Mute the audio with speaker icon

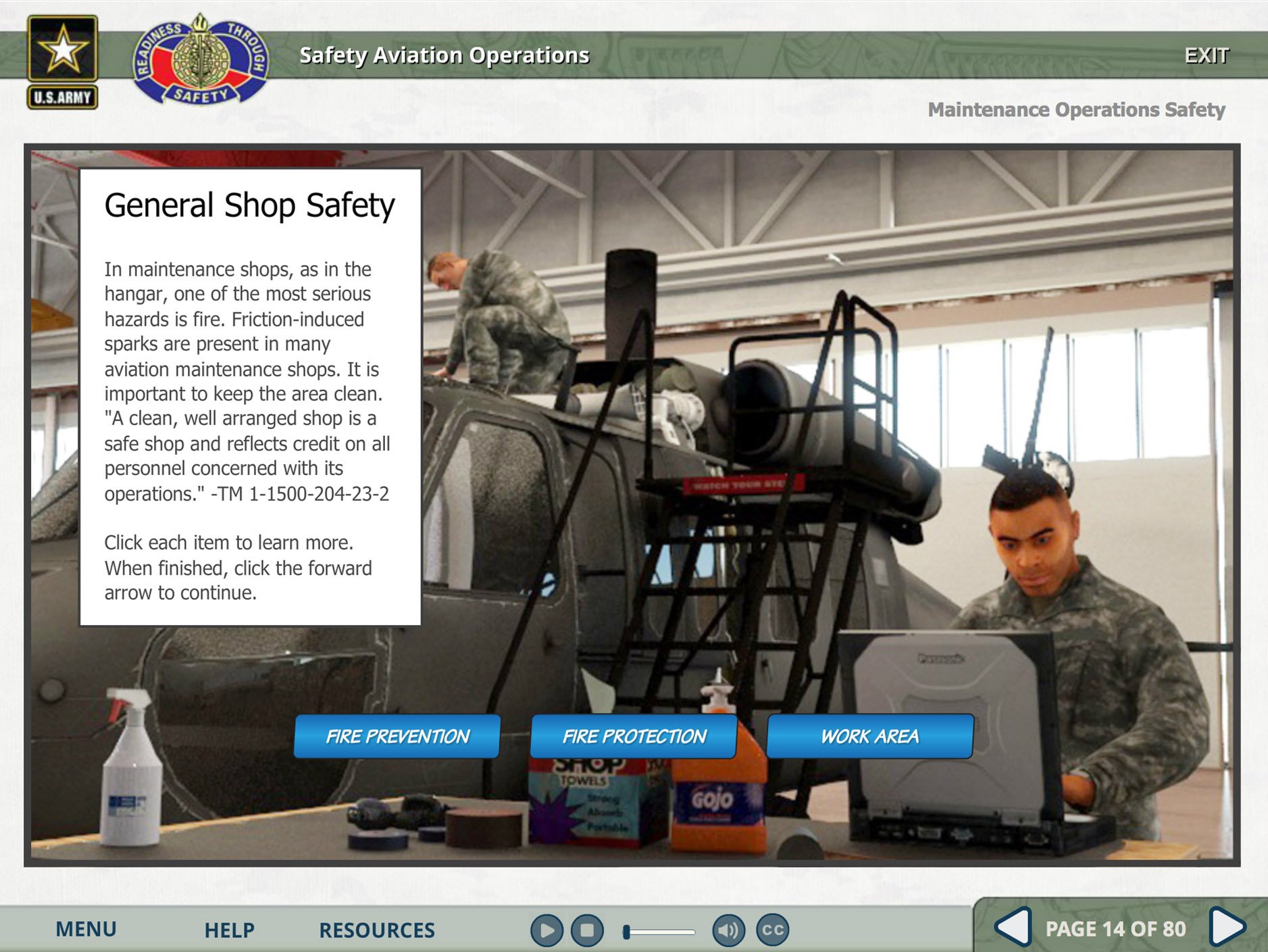728,930
